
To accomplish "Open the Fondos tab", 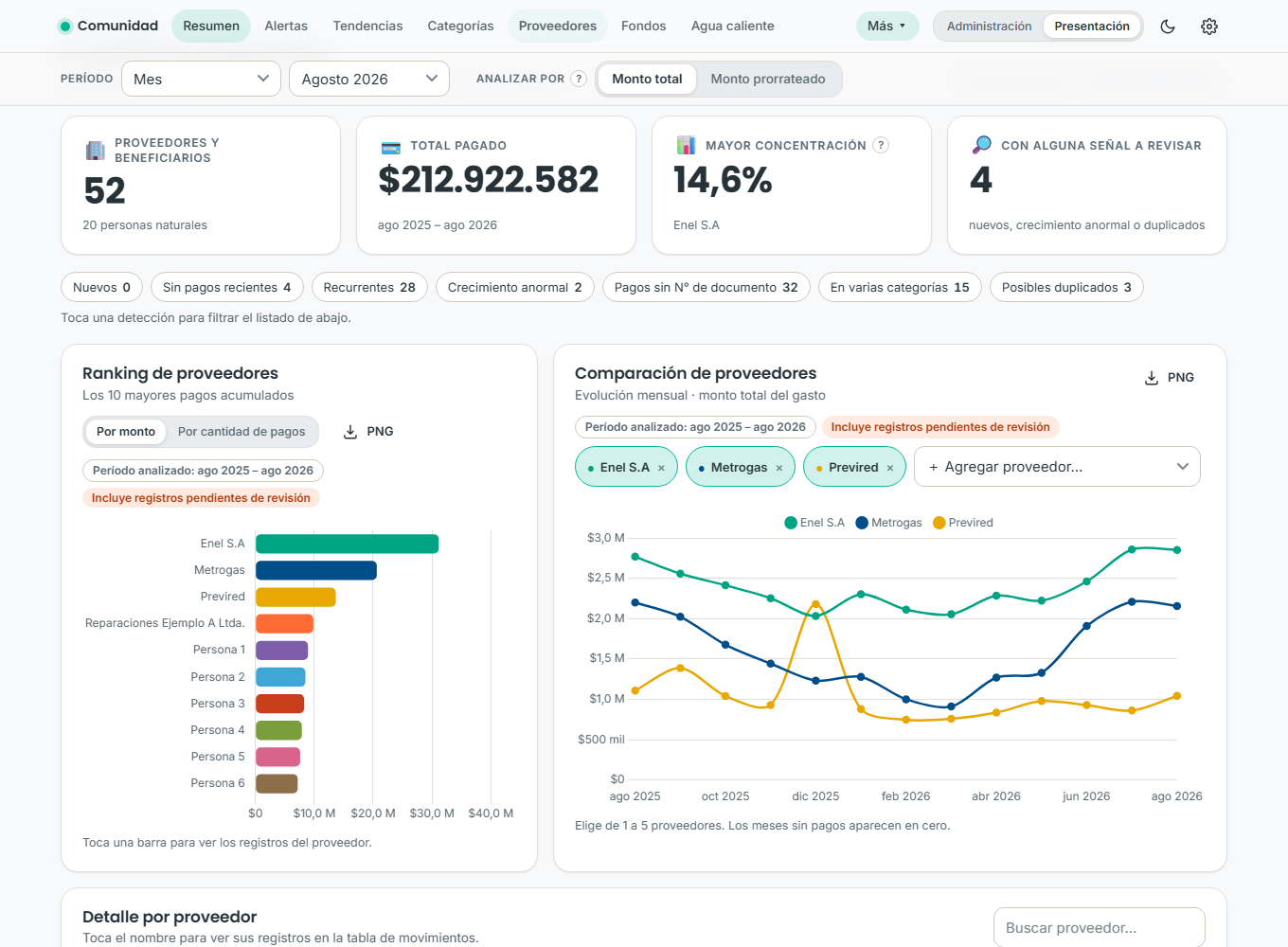I will click(x=644, y=27).
